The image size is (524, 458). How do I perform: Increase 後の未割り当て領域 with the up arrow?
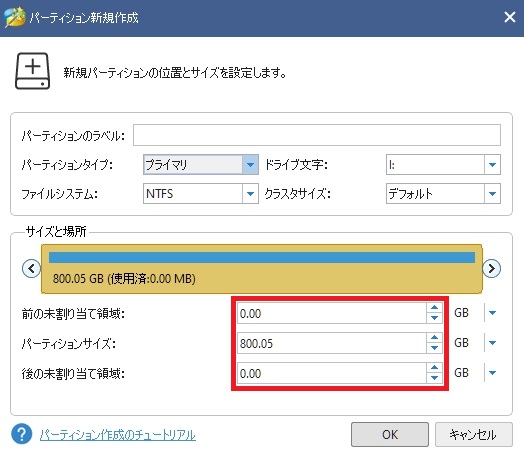pyautogui.click(x=434, y=367)
